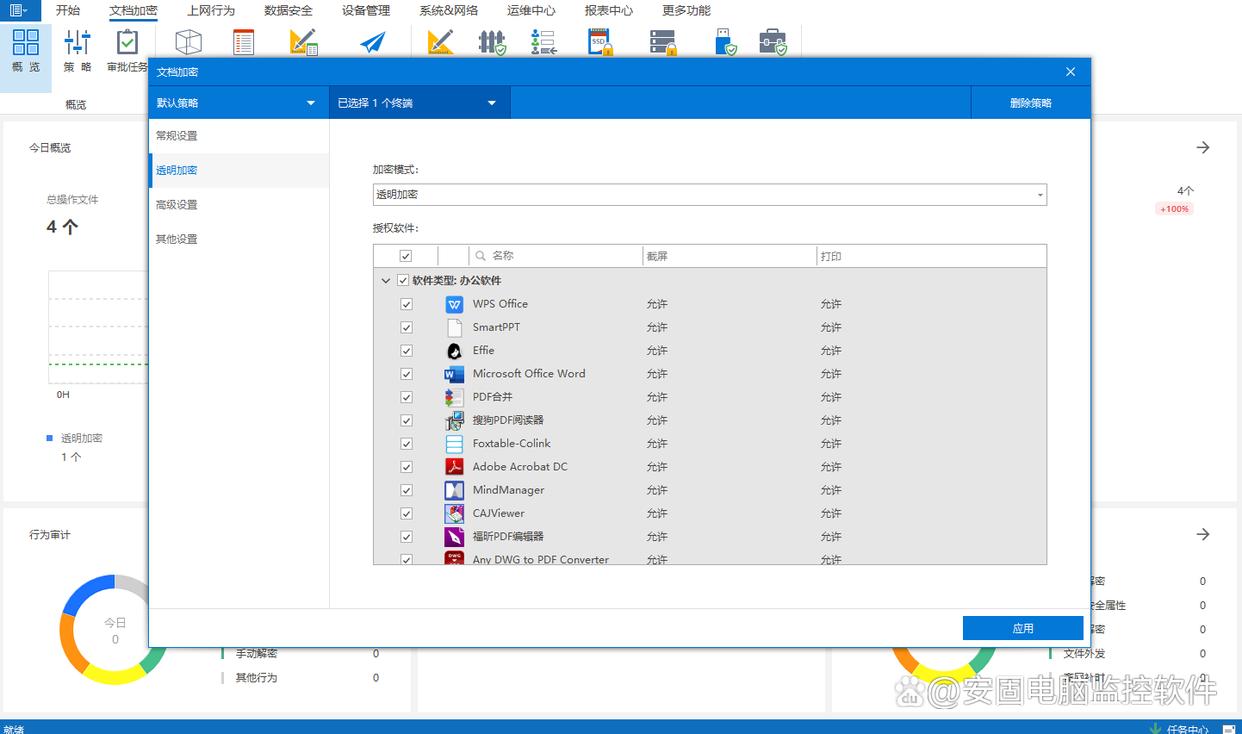The height and width of the screenshot is (734, 1242).
Task: Switch to the 上网行为 menu tab
Action: [211, 11]
